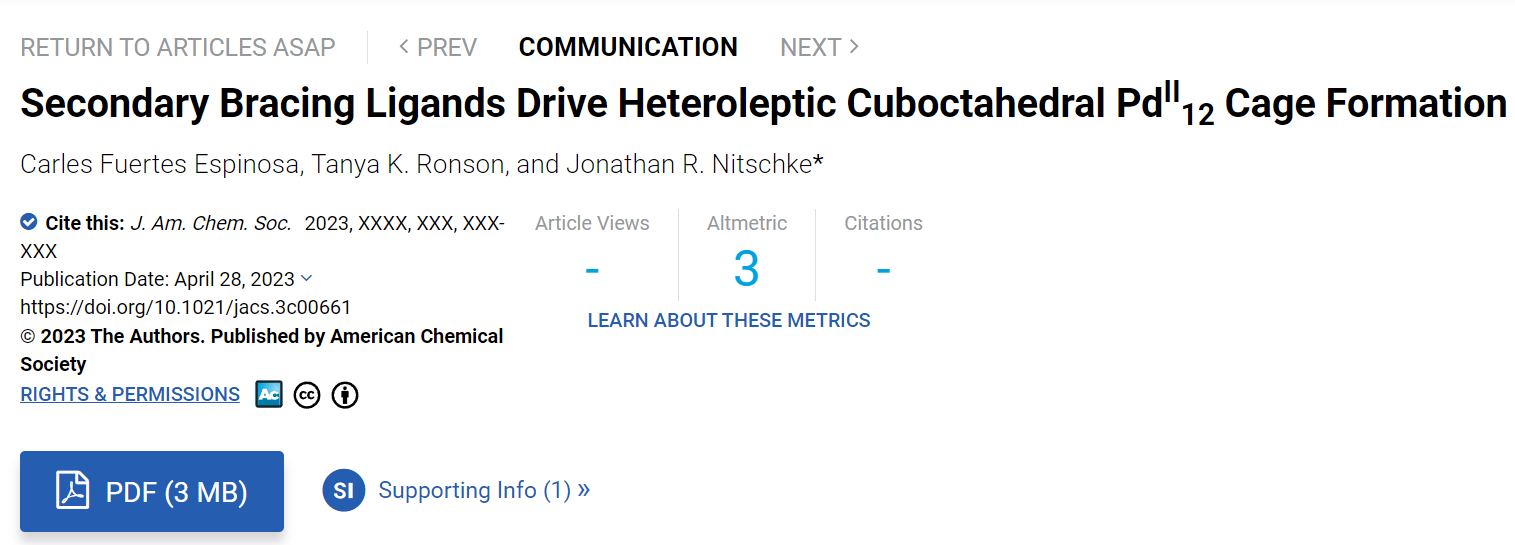Click the PDF document icon
1515x545 pixels.
point(73,491)
